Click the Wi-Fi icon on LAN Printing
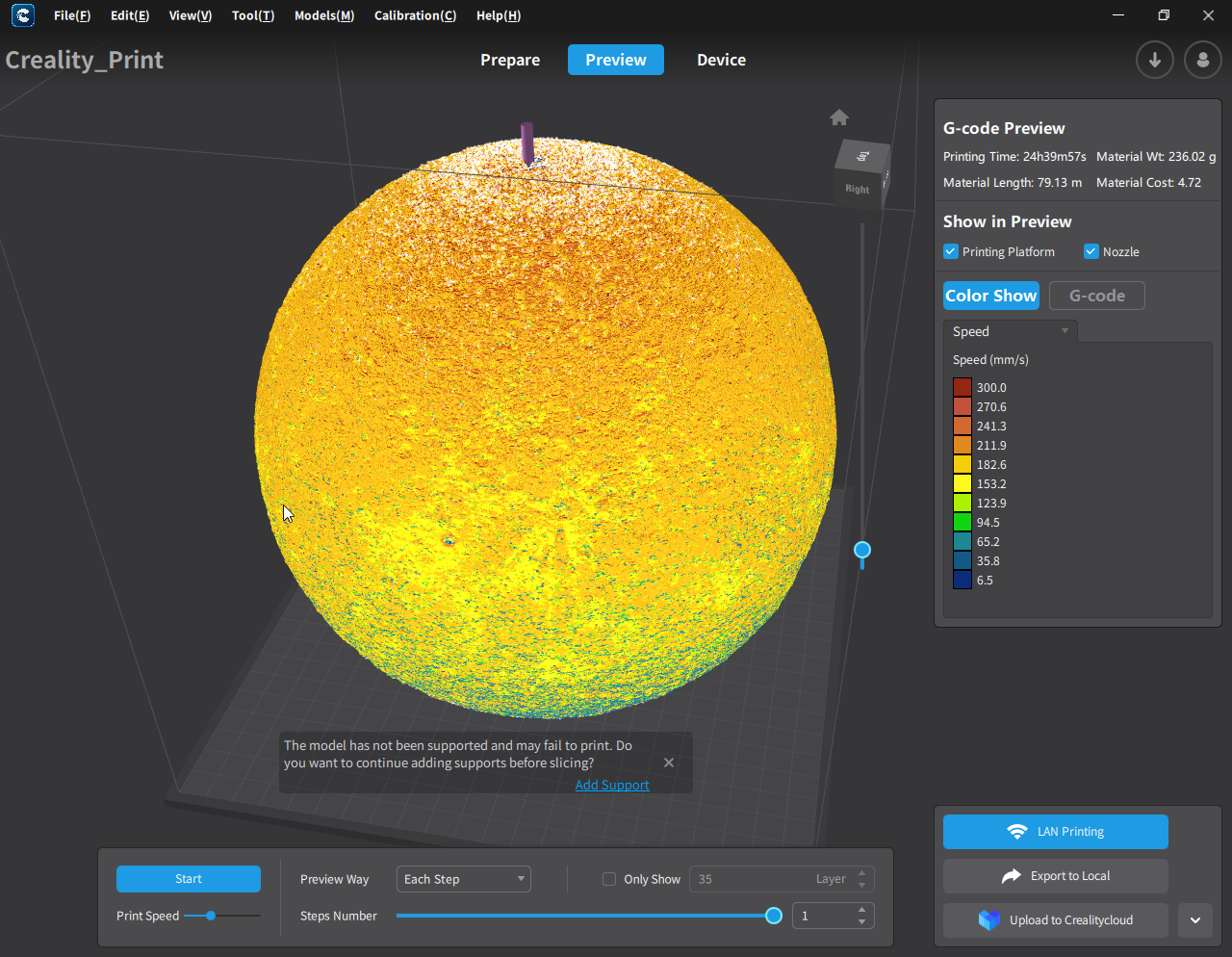Screen dimensions: 1232x957 (x=1016, y=832)
